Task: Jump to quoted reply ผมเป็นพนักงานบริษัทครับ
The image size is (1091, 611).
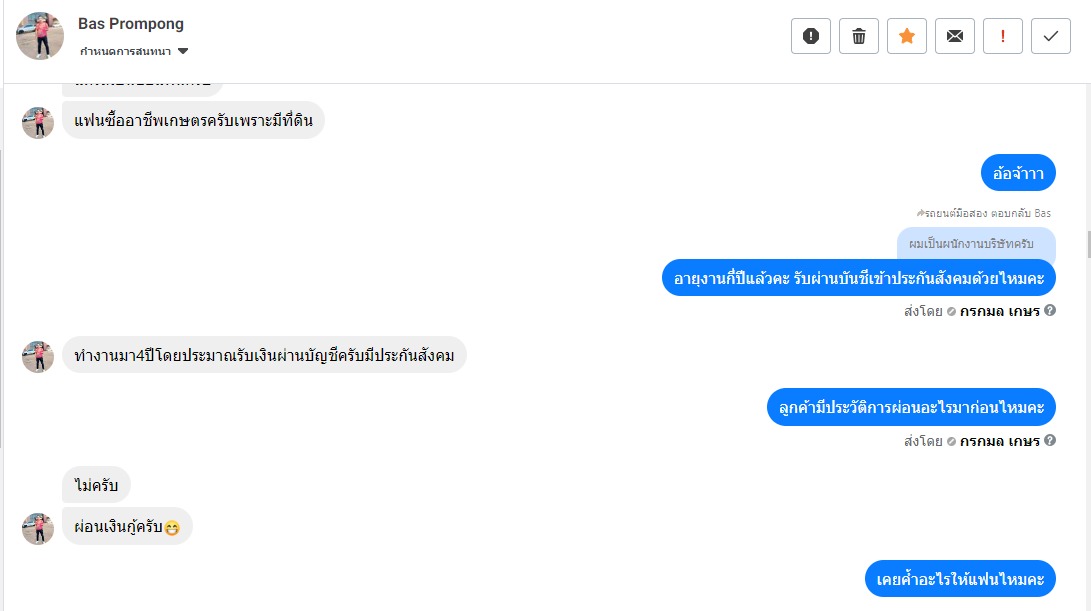Action: coord(975,243)
